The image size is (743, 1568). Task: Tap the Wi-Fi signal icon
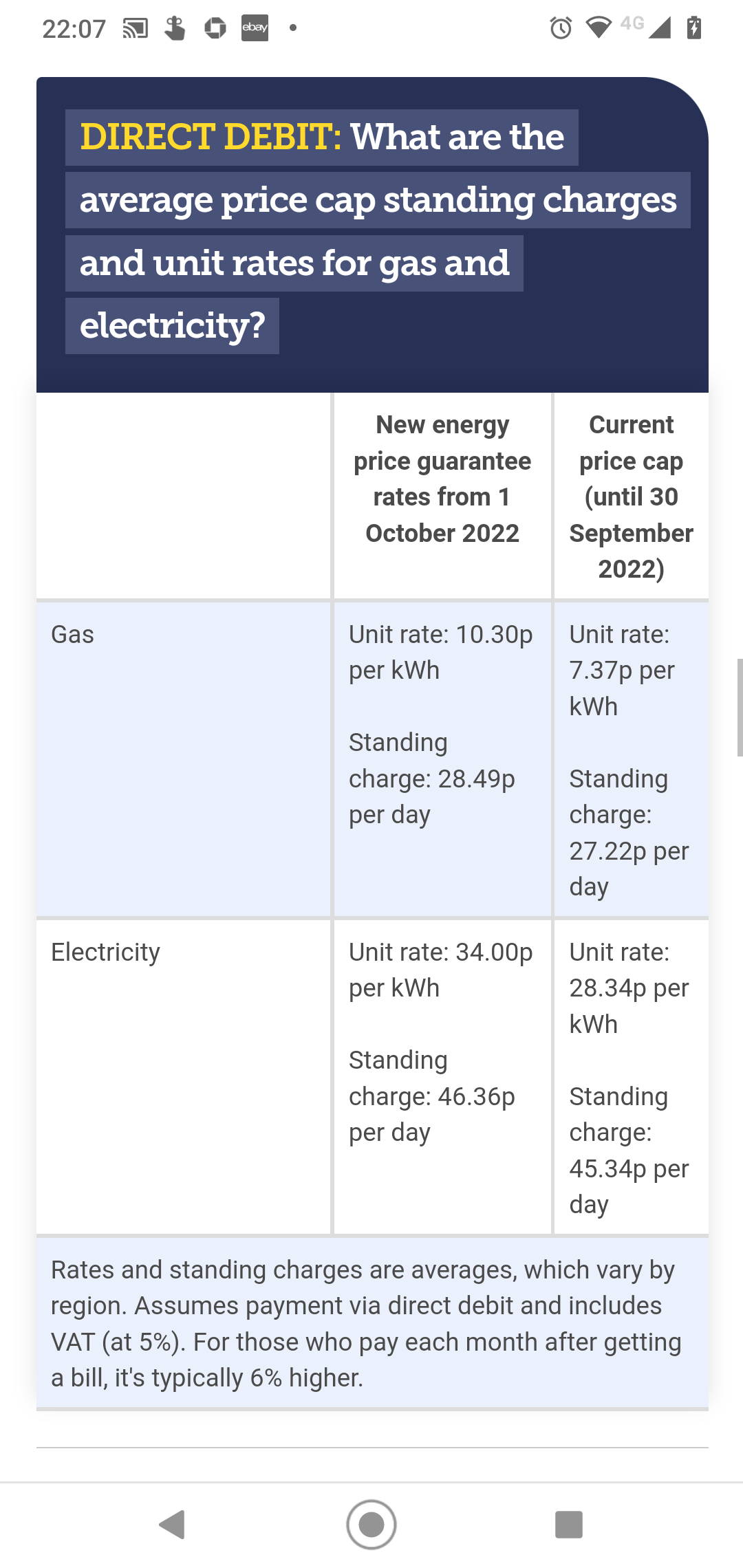pyautogui.click(x=599, y=28)
